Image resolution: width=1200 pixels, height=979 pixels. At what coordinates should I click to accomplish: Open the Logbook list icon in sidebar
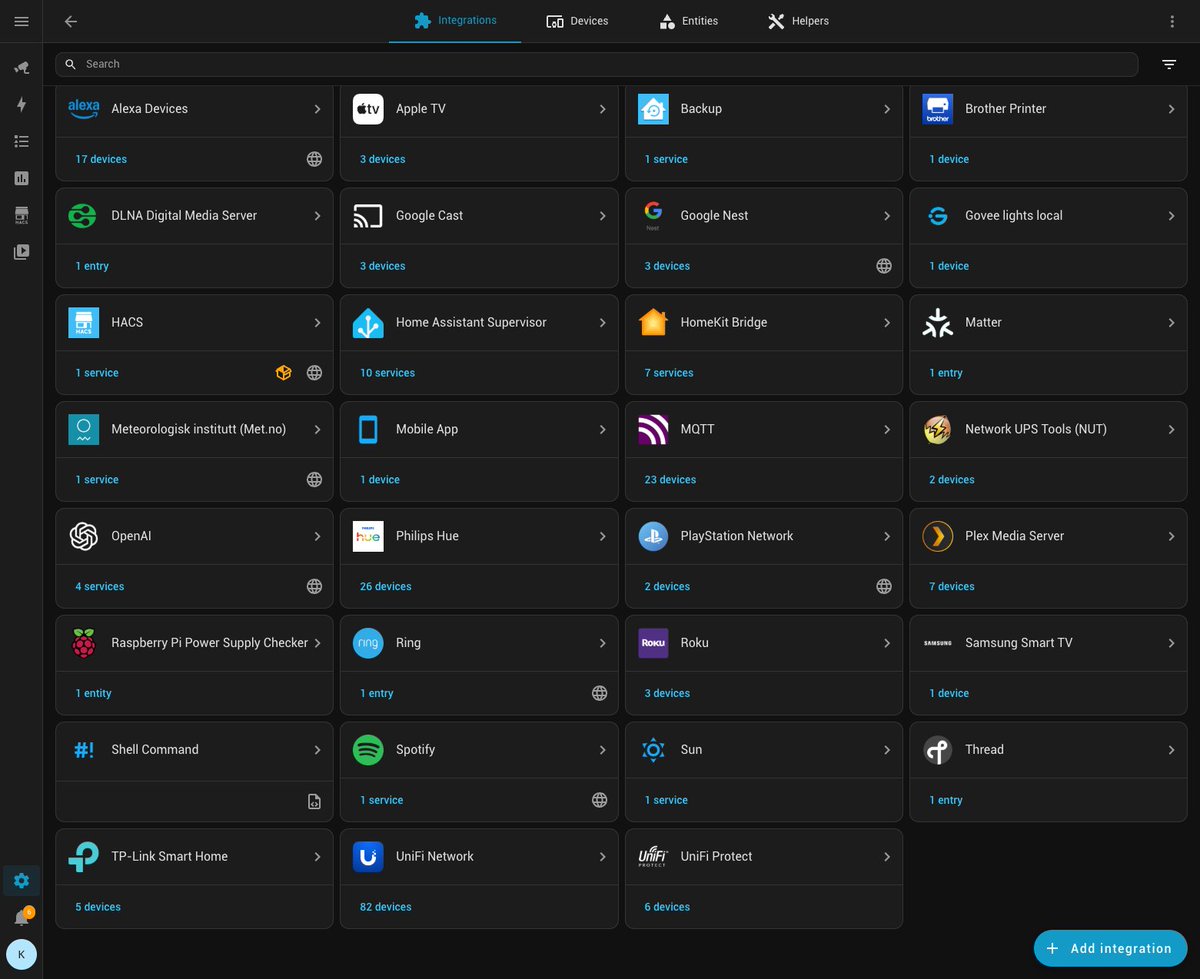21,141
